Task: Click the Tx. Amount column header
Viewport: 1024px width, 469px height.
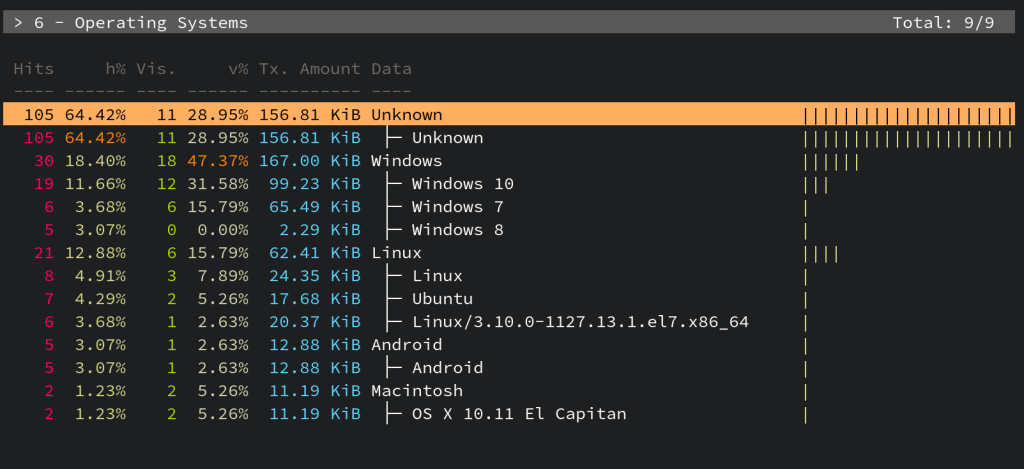Action: coord(309,69)
